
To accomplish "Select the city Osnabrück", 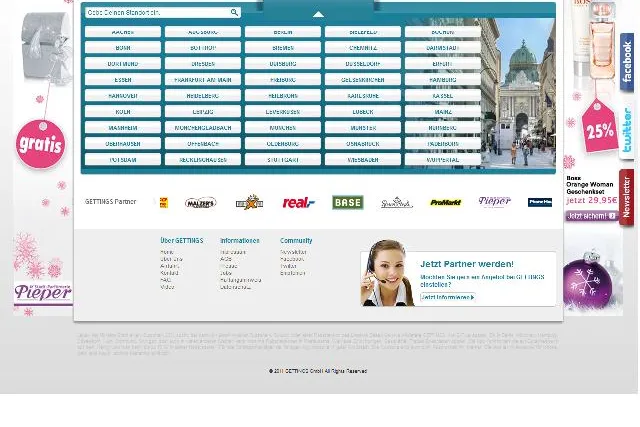I will [x=363, y=143].
